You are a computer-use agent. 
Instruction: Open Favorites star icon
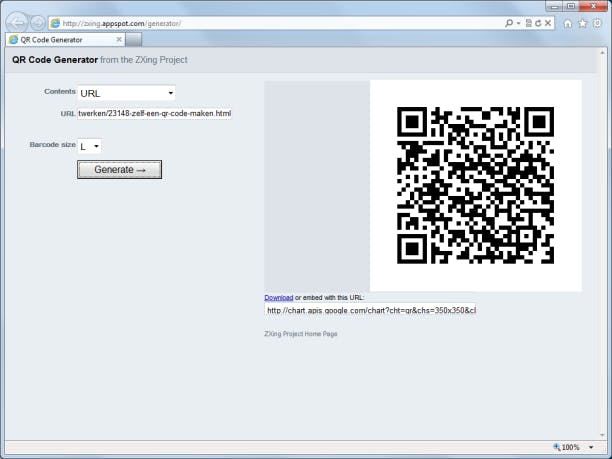pyautogui.click(x=582, y=23)
